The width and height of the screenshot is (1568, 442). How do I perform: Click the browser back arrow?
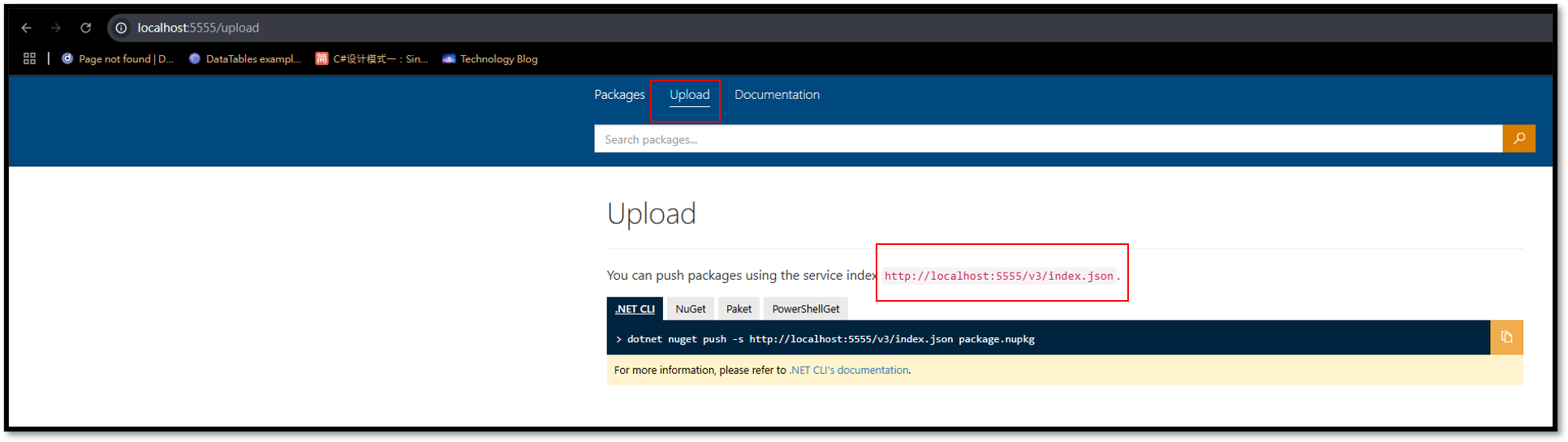[x=26, y=28]
